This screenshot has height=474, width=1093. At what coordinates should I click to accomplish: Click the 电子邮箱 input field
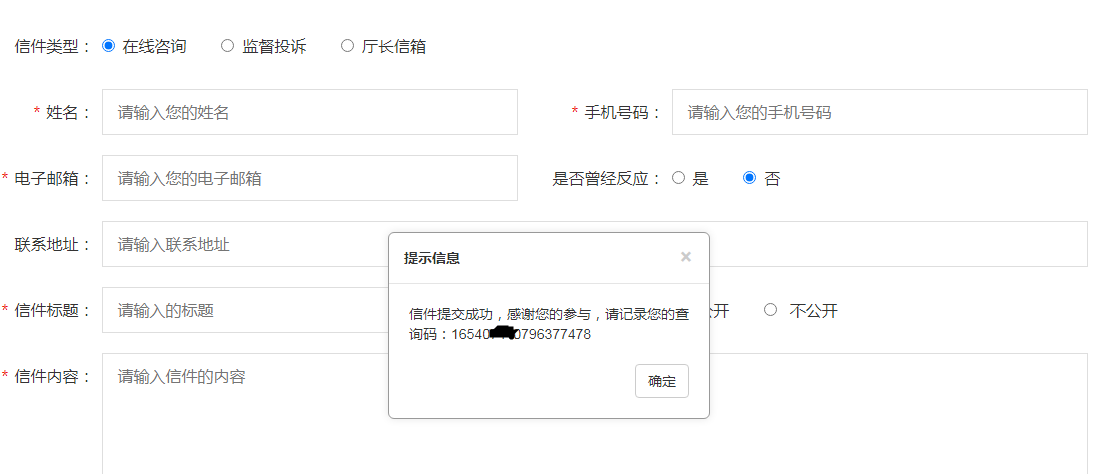(x=309, y=178)
